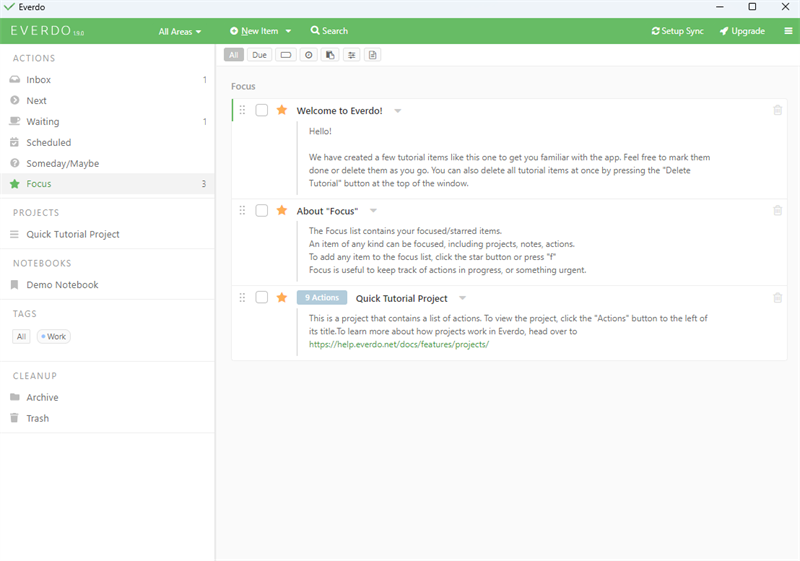Select the All filter toggle
Screen dimensions: 800x561
234,55
